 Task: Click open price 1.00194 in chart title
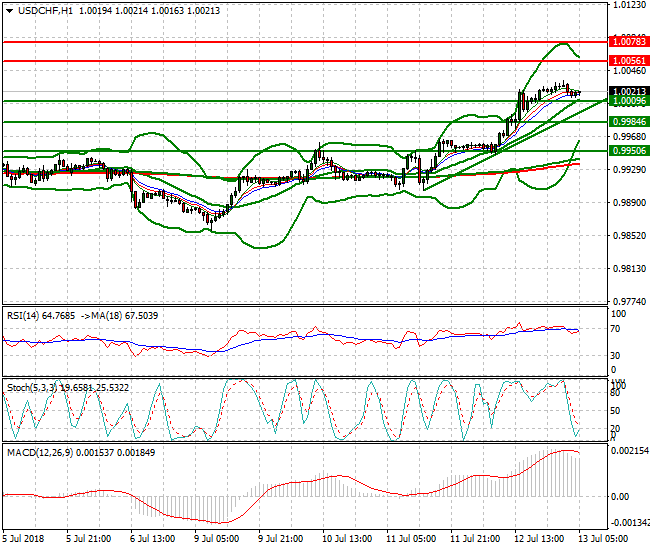coord(95,11)
